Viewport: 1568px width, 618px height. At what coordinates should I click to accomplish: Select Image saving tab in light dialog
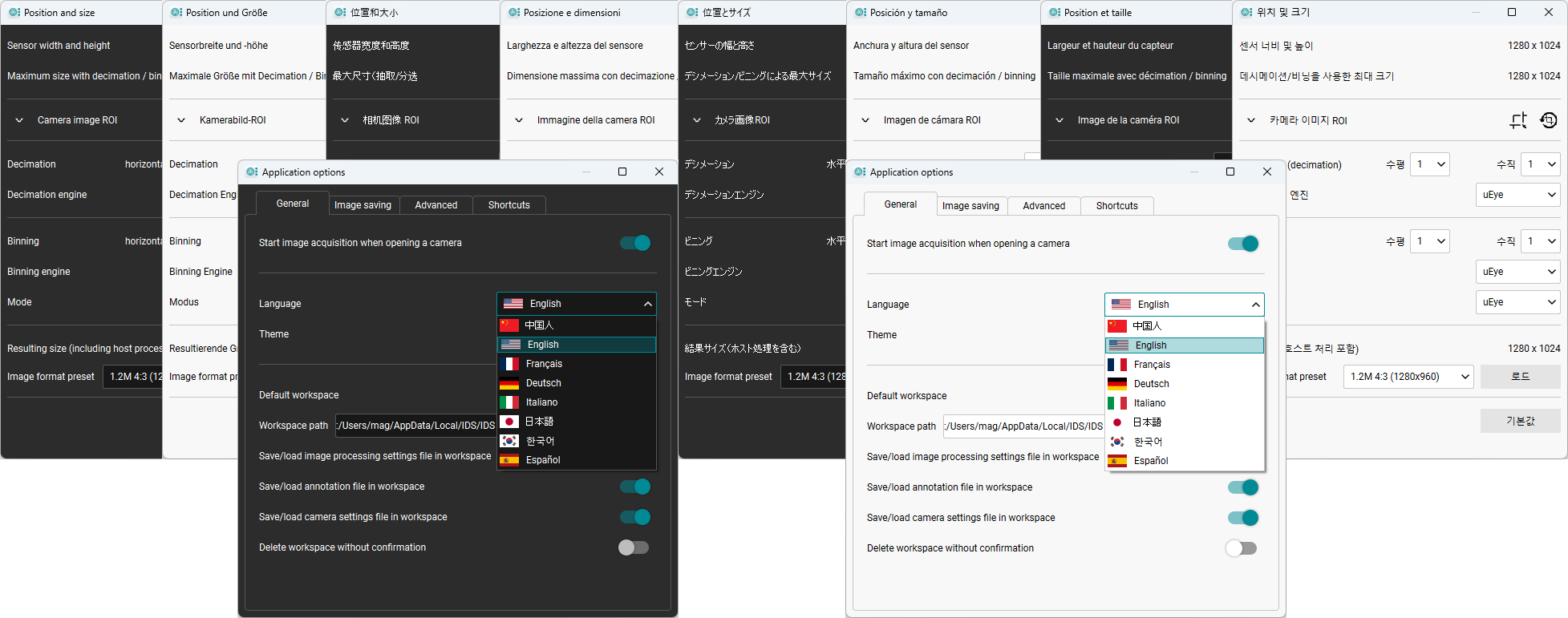971,206
